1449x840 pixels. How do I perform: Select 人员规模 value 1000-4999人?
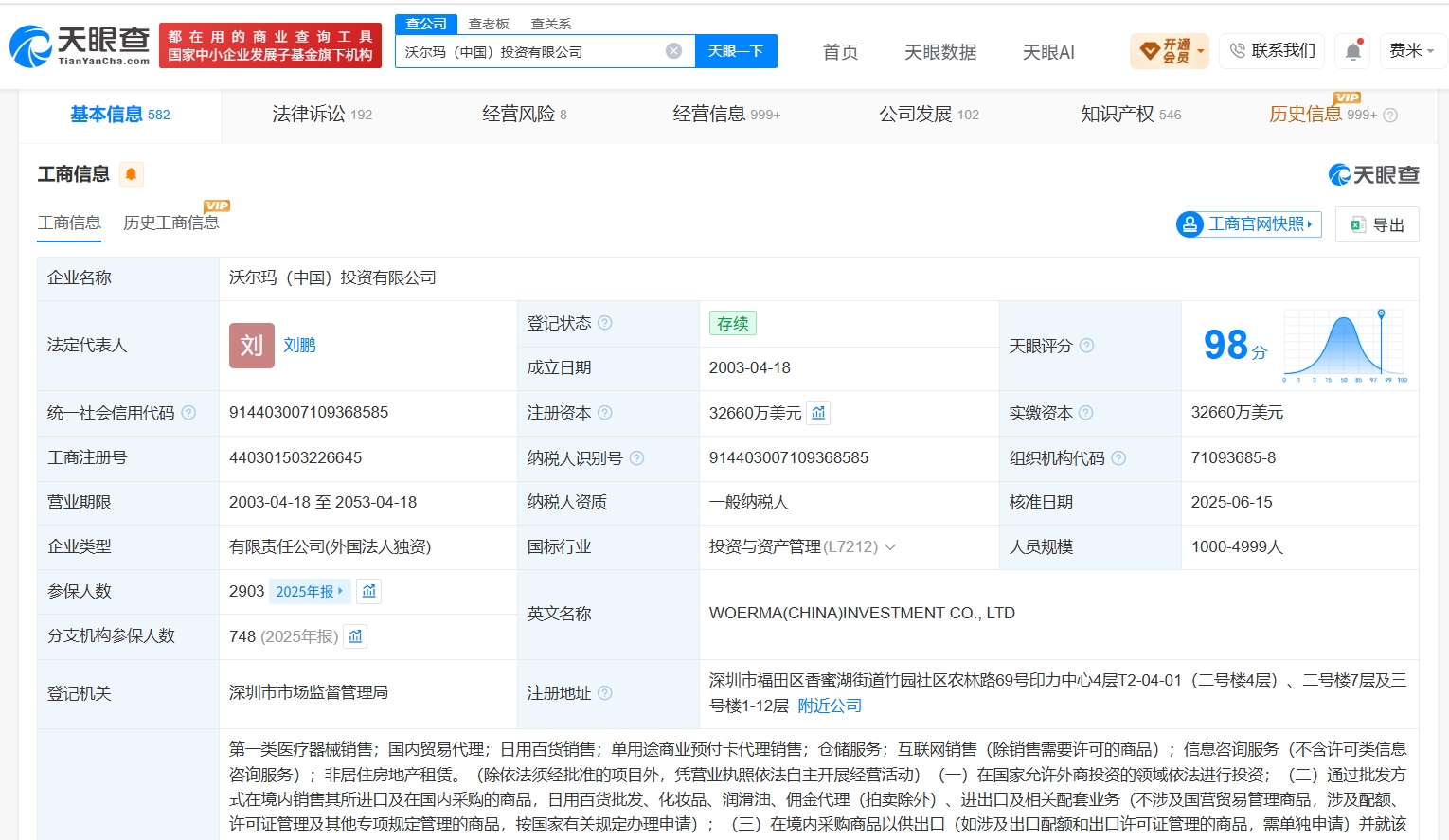[x=1237, y=547]
